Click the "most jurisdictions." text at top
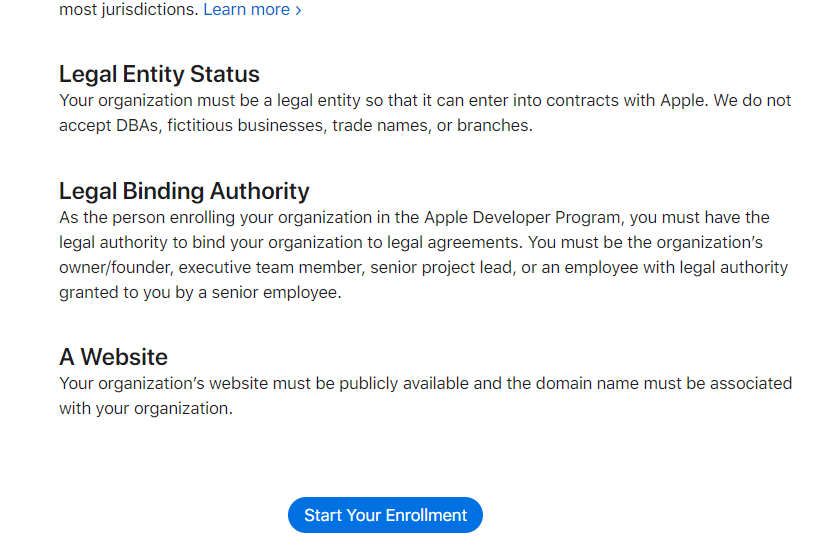The image size is (840, 550). (x=128, y=10)
